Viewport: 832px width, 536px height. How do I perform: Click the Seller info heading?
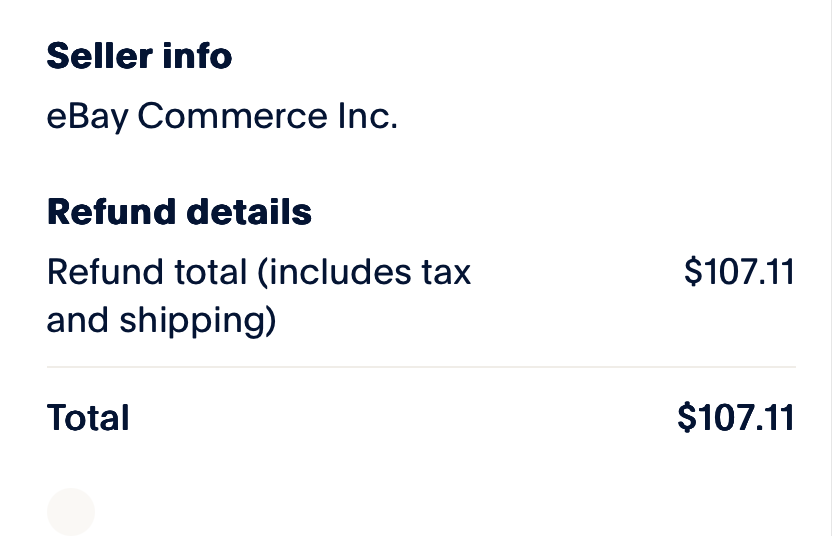[139, 56]
